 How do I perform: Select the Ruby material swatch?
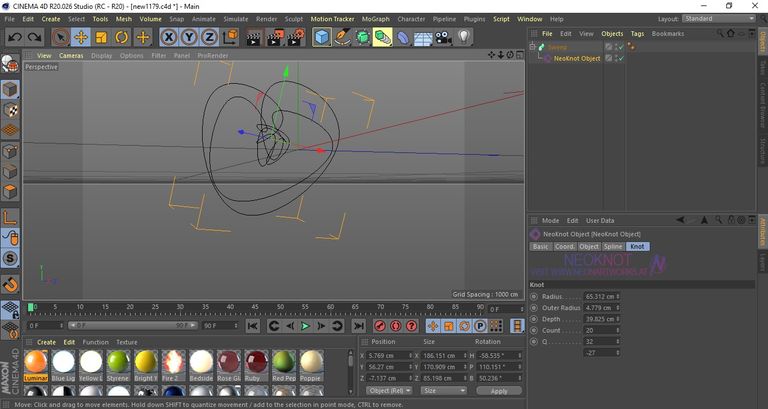256,366
